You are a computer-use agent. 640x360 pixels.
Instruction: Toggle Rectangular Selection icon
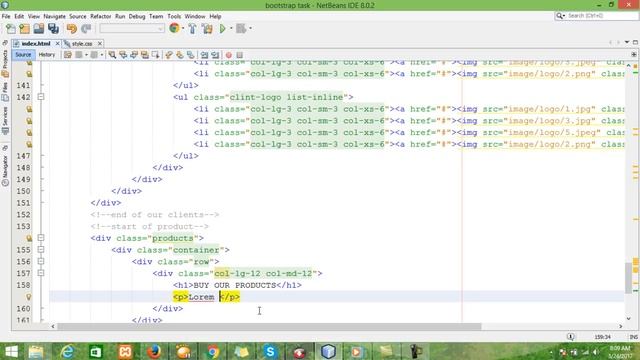point(156,55)
